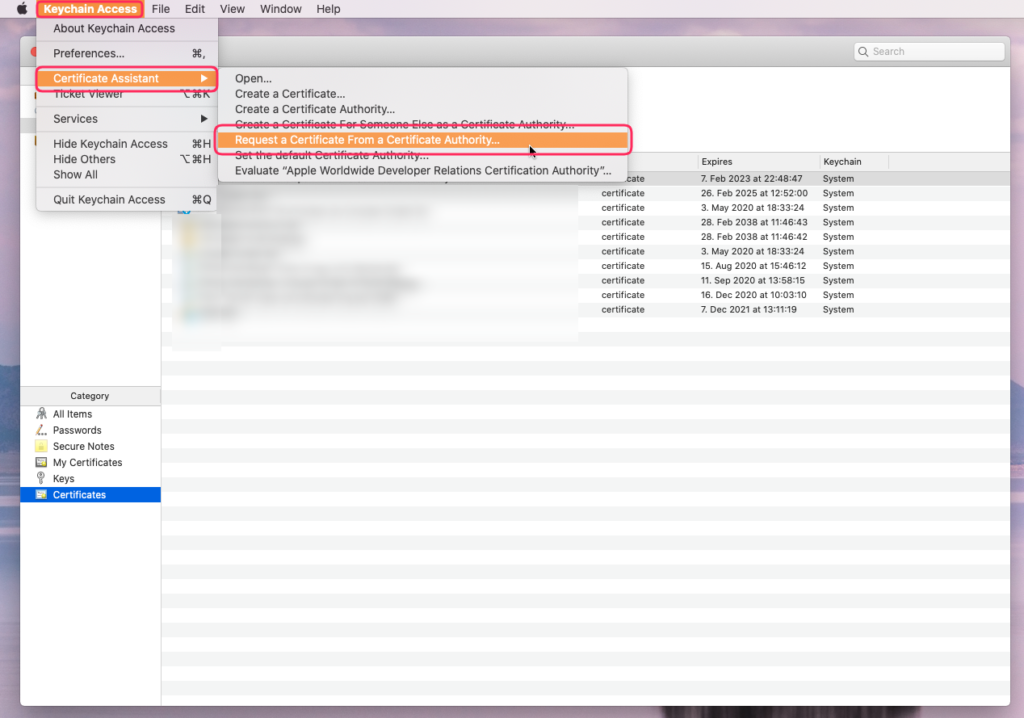Select Secure Notes category
This screenshot has width=1024, height=718.
90,446
